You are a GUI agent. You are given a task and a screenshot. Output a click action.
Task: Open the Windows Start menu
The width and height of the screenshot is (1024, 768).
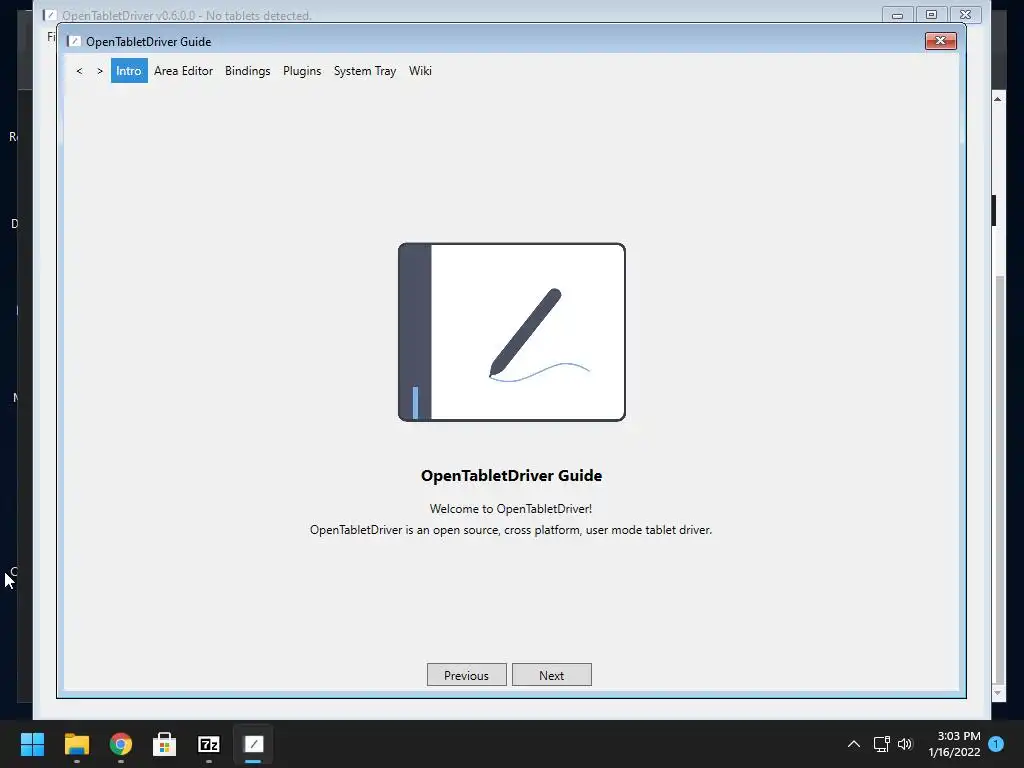coord(32,744)
